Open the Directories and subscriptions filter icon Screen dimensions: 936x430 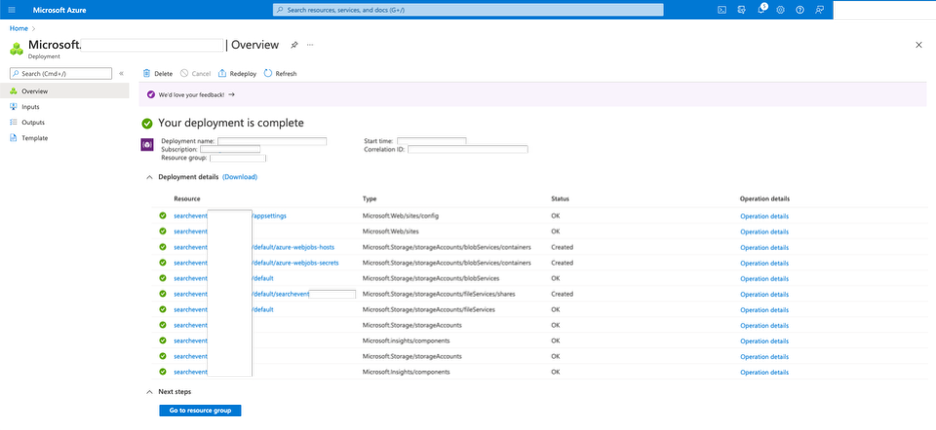coord(741,10)
